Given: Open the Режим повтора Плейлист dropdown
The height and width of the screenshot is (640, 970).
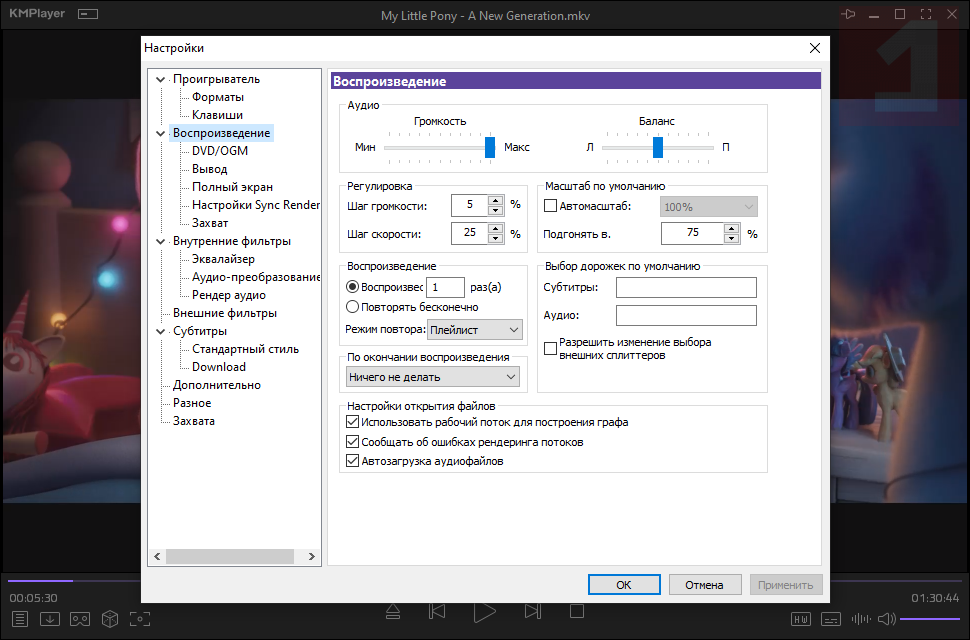Looking at the screenshot, I should coord(475,330).
